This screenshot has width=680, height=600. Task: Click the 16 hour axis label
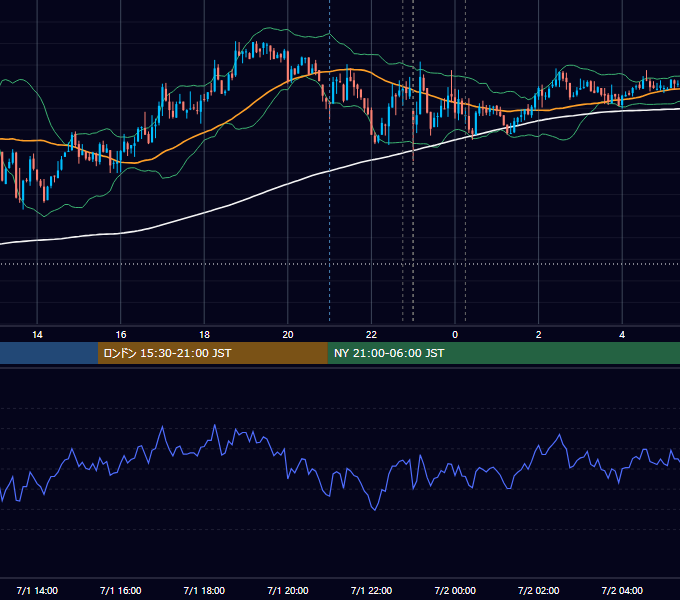point(121,335)
